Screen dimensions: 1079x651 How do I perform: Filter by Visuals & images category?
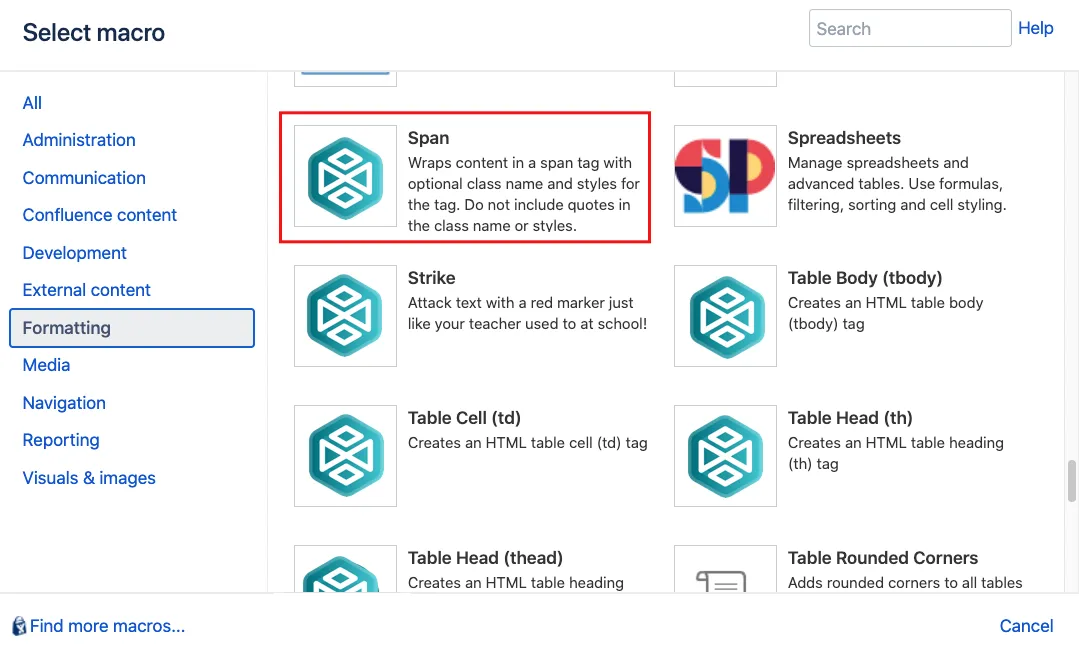point(89,478)
